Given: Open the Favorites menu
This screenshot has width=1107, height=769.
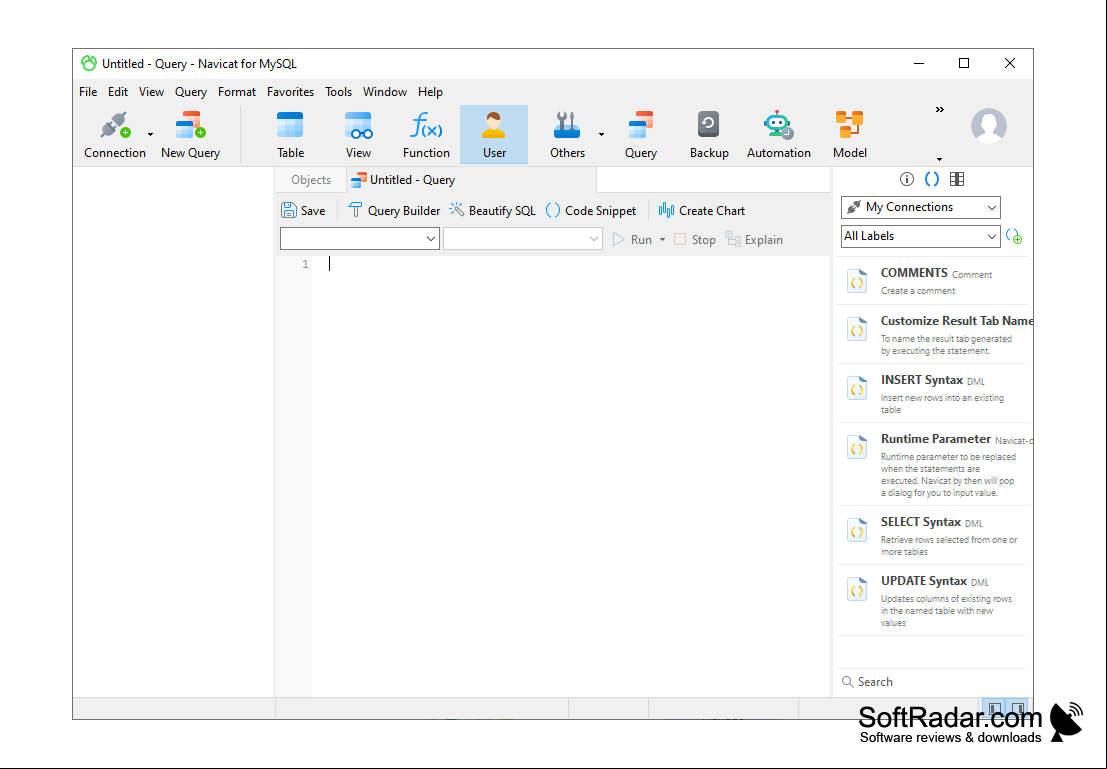Looking at the screenshot, I should tap(290, 92).
